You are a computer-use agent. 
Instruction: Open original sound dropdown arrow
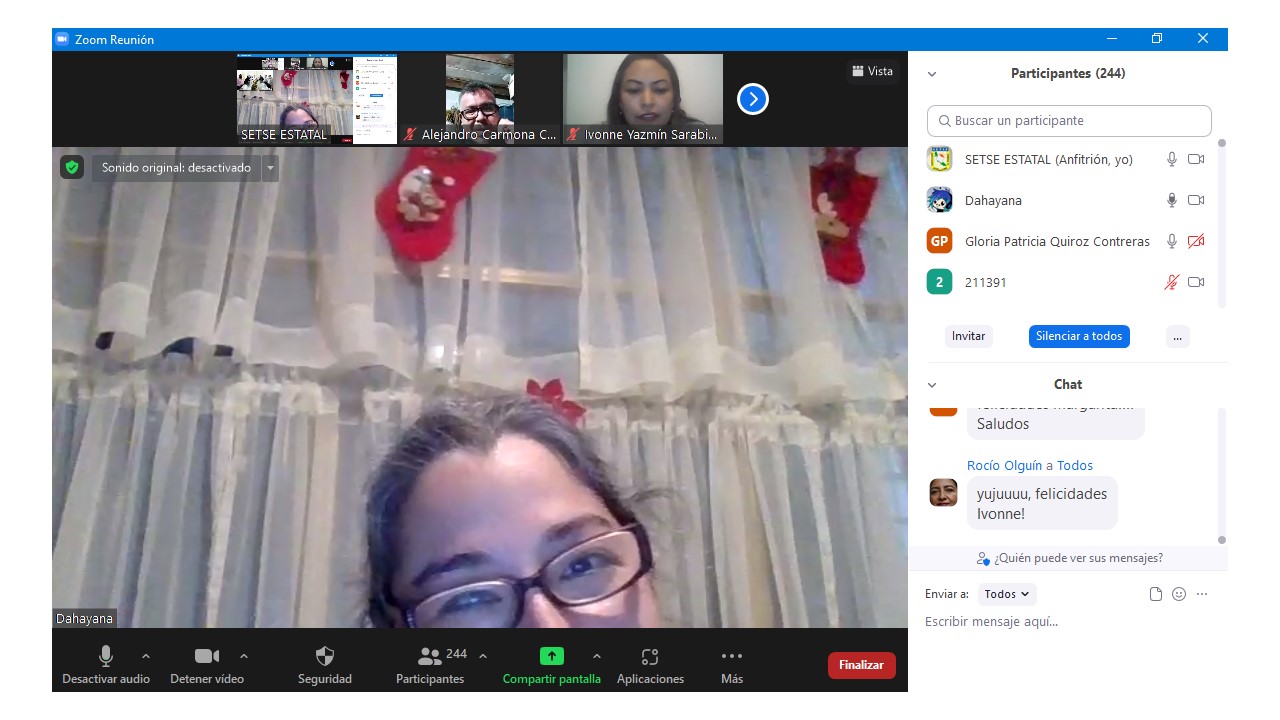point(270,168)
